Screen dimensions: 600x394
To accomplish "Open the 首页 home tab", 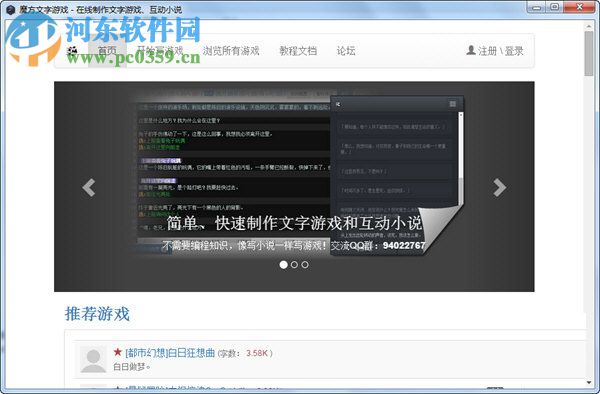I will point(108,51).
